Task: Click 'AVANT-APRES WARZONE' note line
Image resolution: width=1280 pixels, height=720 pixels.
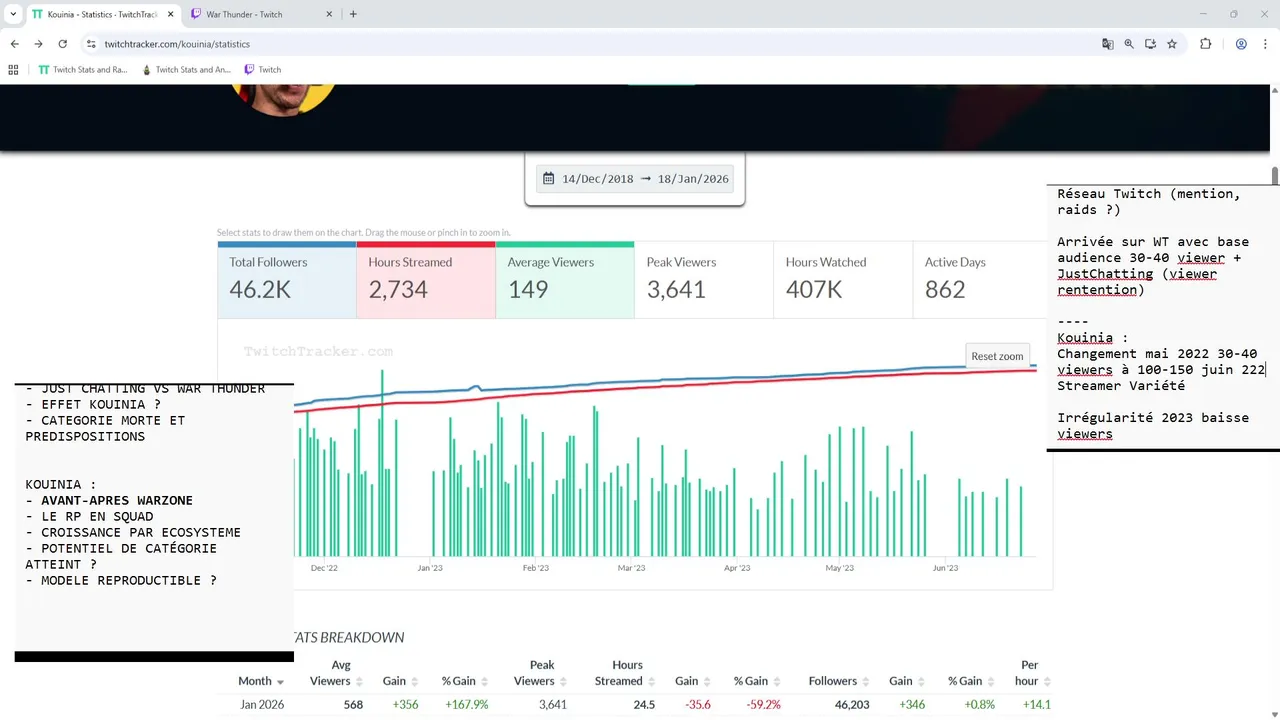Action: (x=117, y=500)
